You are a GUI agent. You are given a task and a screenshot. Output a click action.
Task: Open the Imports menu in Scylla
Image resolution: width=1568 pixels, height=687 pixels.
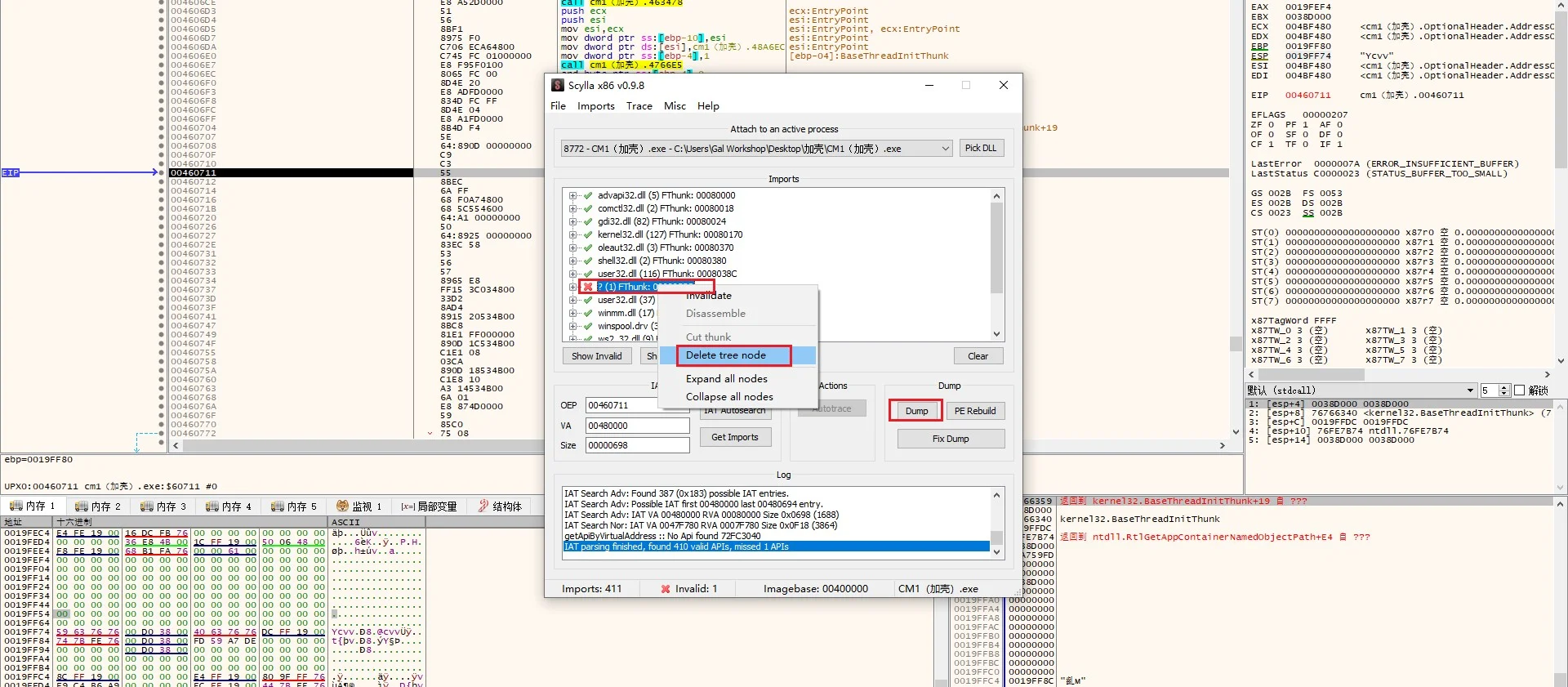(596, 106)
